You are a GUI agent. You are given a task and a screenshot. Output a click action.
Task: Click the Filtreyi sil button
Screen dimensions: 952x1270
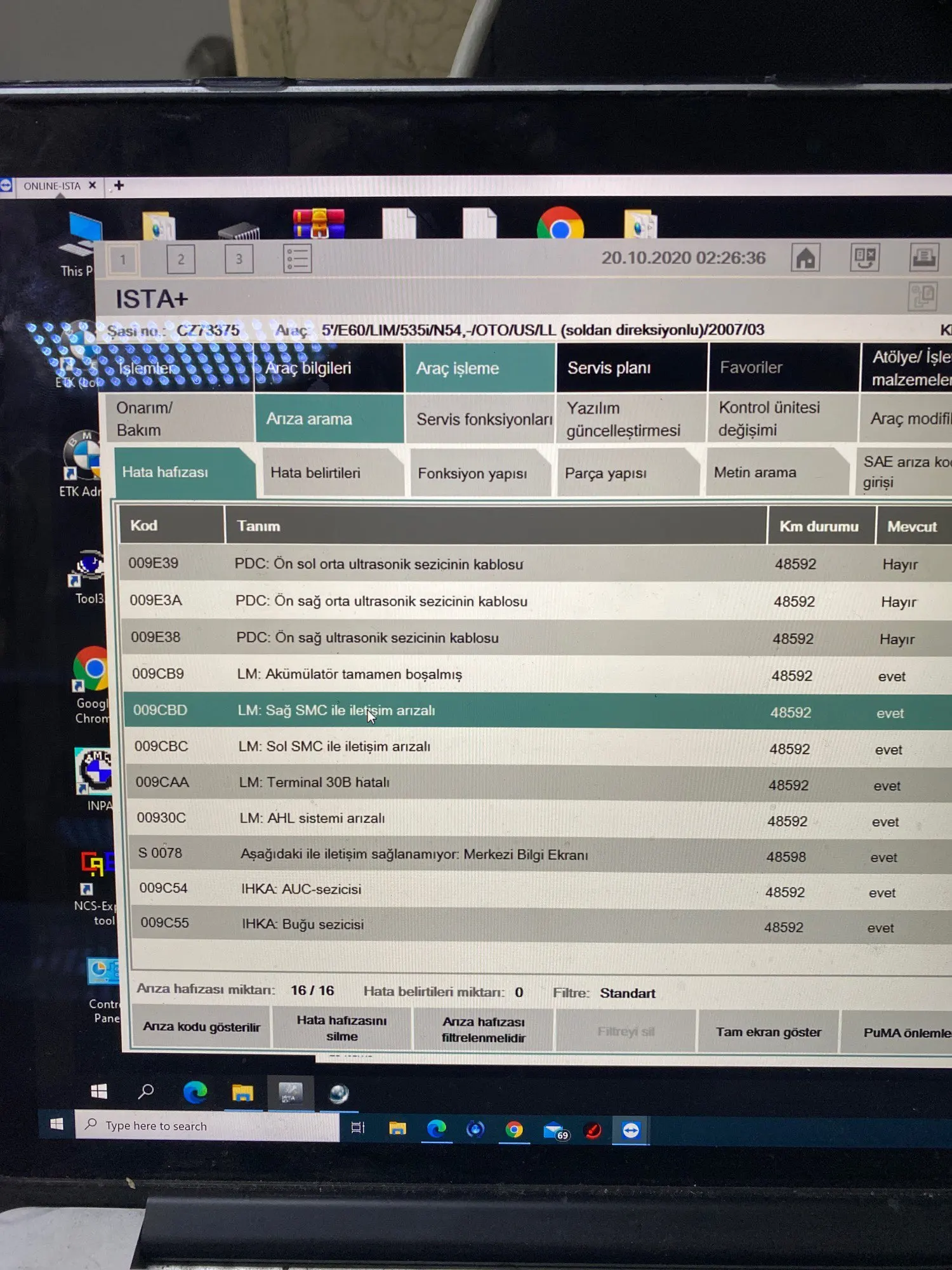[x=626, y=1031]
